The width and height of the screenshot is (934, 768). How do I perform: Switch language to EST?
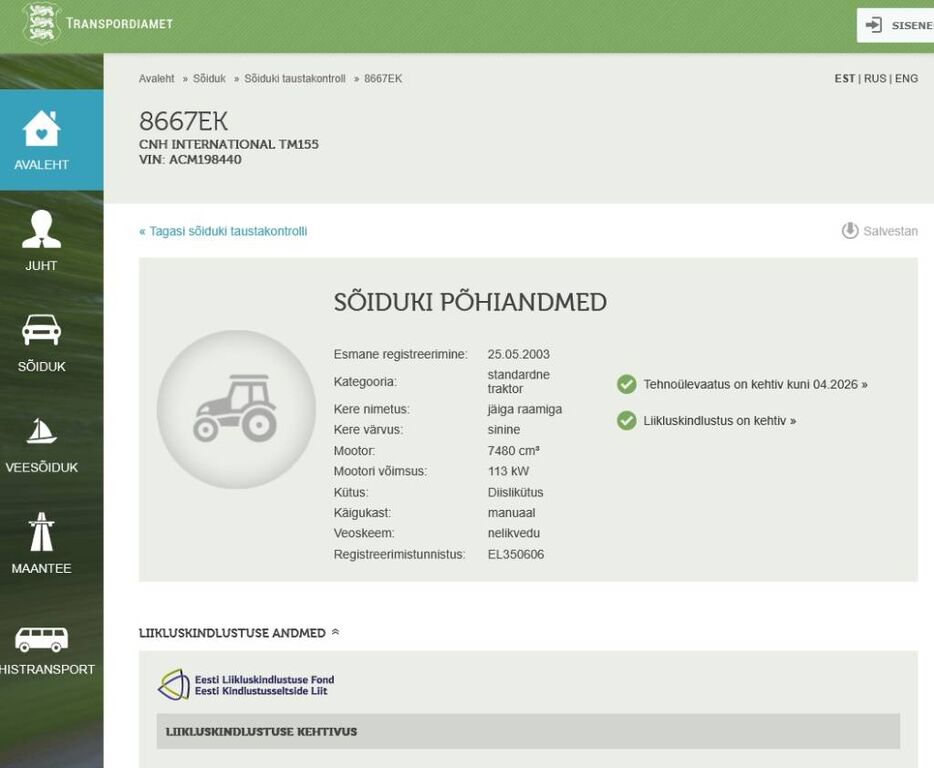click(844, 79)
